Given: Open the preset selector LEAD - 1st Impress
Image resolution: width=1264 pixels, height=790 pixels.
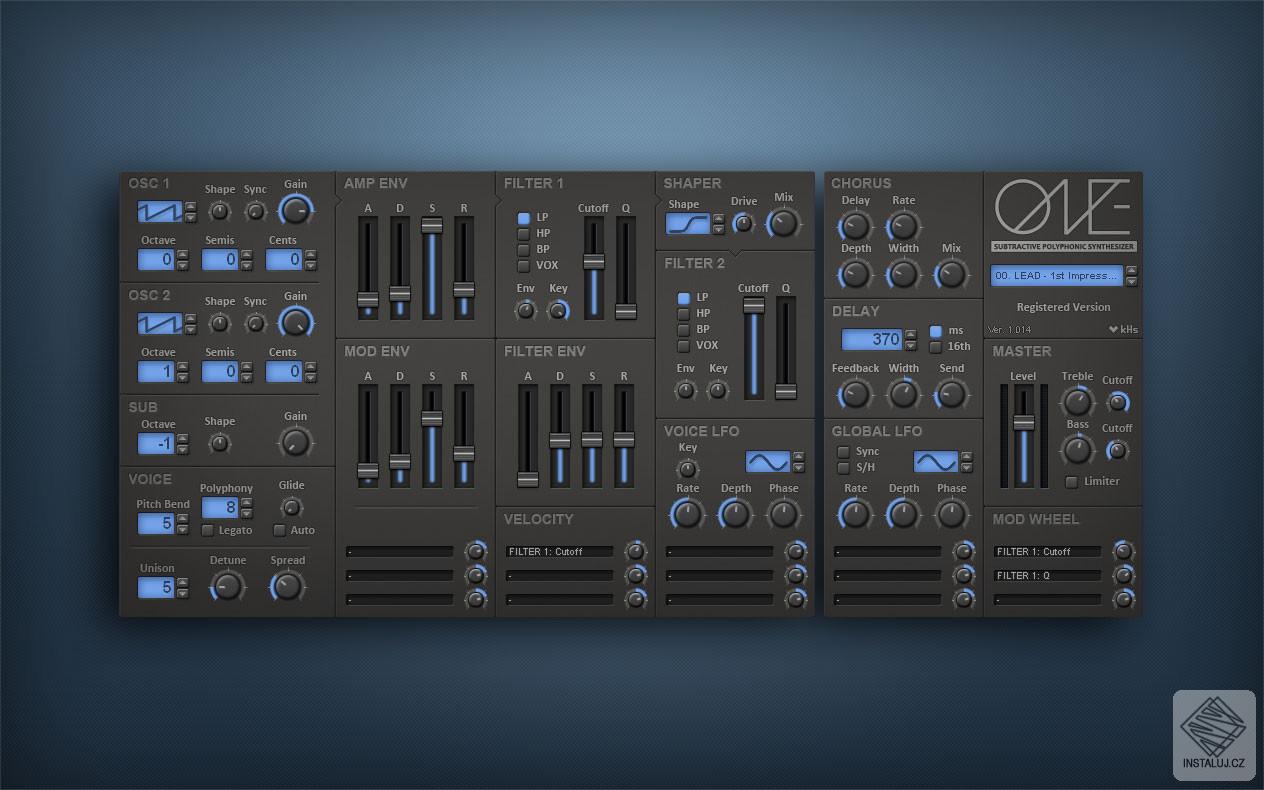Looking at the screenshot, I should [1057, 276].
